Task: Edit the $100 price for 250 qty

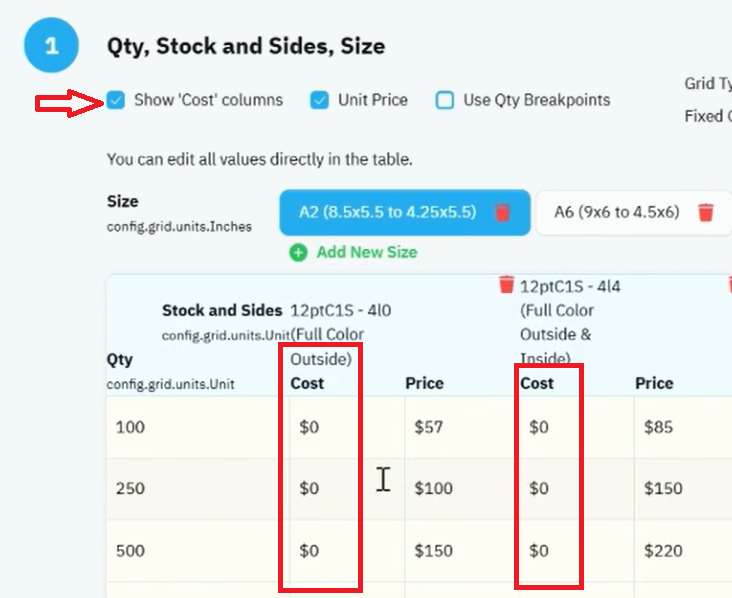Action: 458,489
